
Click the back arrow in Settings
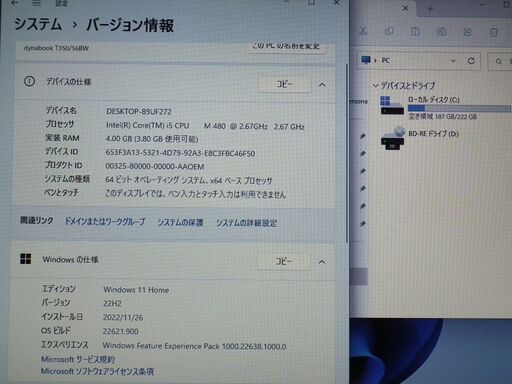[15, 3]
